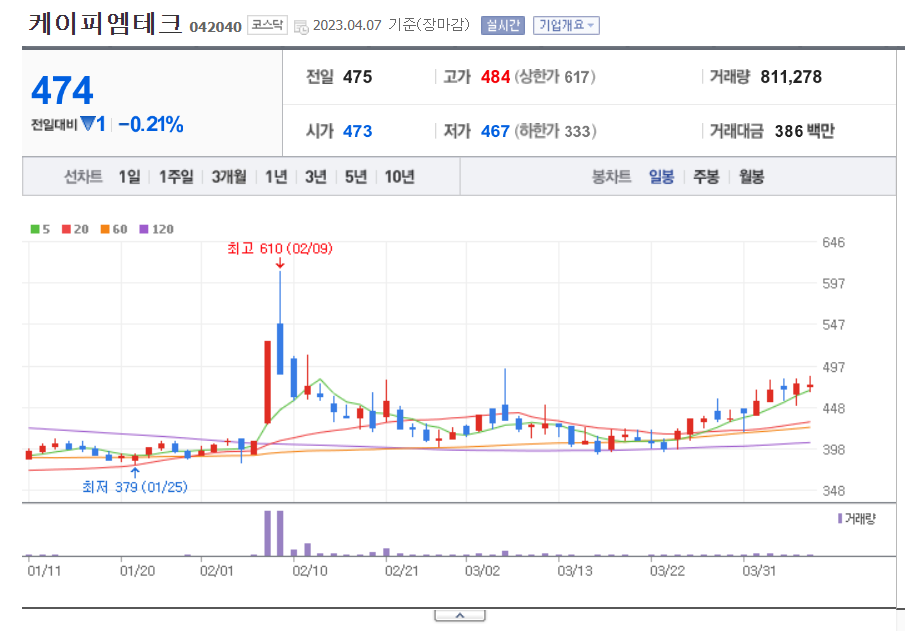Select the 10년 line chart period

[x=399, y=177]
